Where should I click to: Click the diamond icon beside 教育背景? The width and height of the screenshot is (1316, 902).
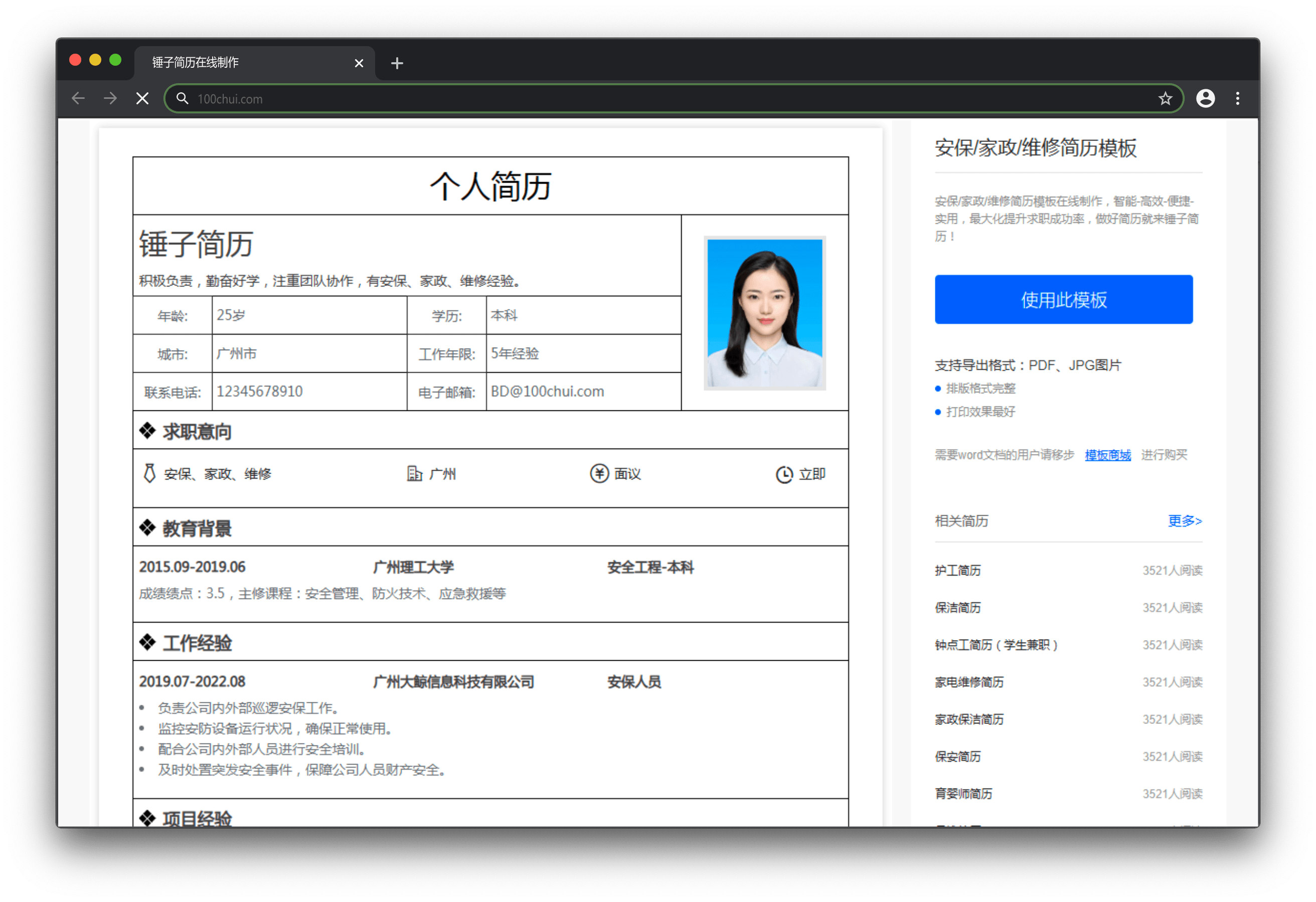tap(147, 528)
